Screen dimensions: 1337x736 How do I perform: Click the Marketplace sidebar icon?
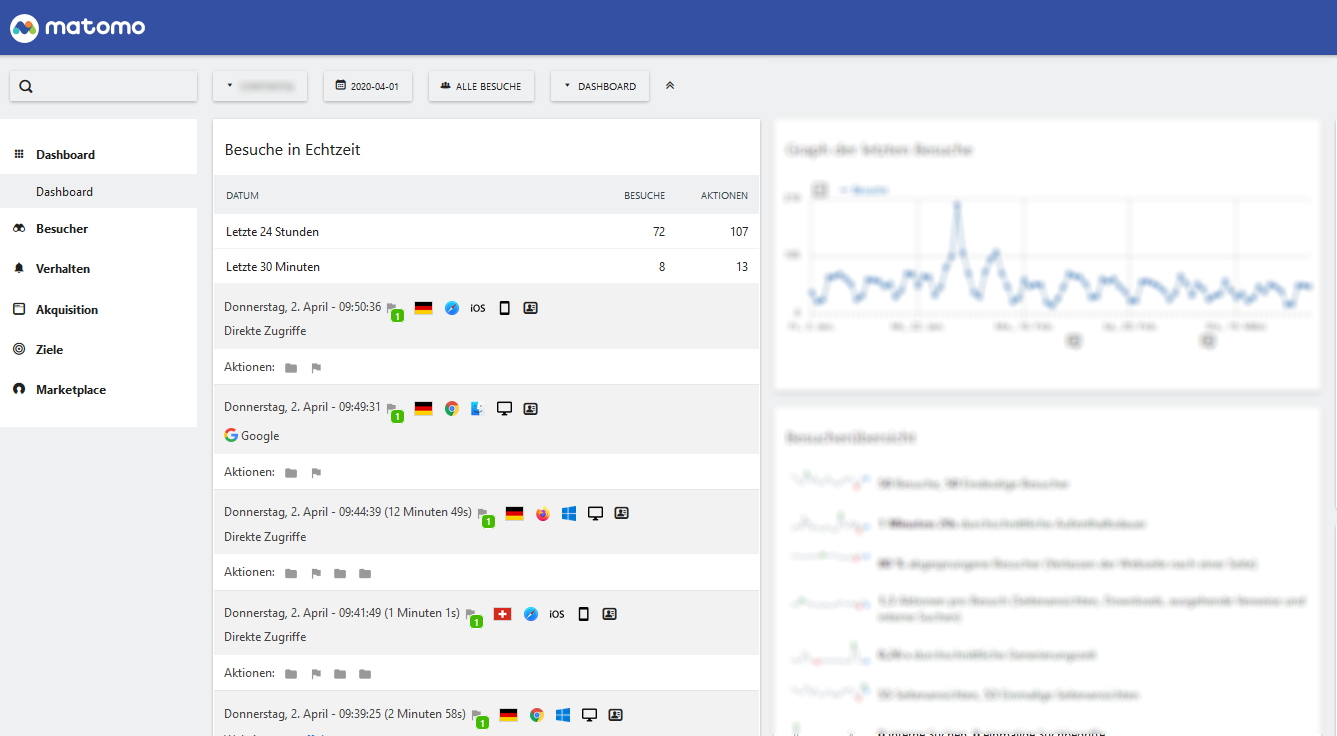point(18,390)
